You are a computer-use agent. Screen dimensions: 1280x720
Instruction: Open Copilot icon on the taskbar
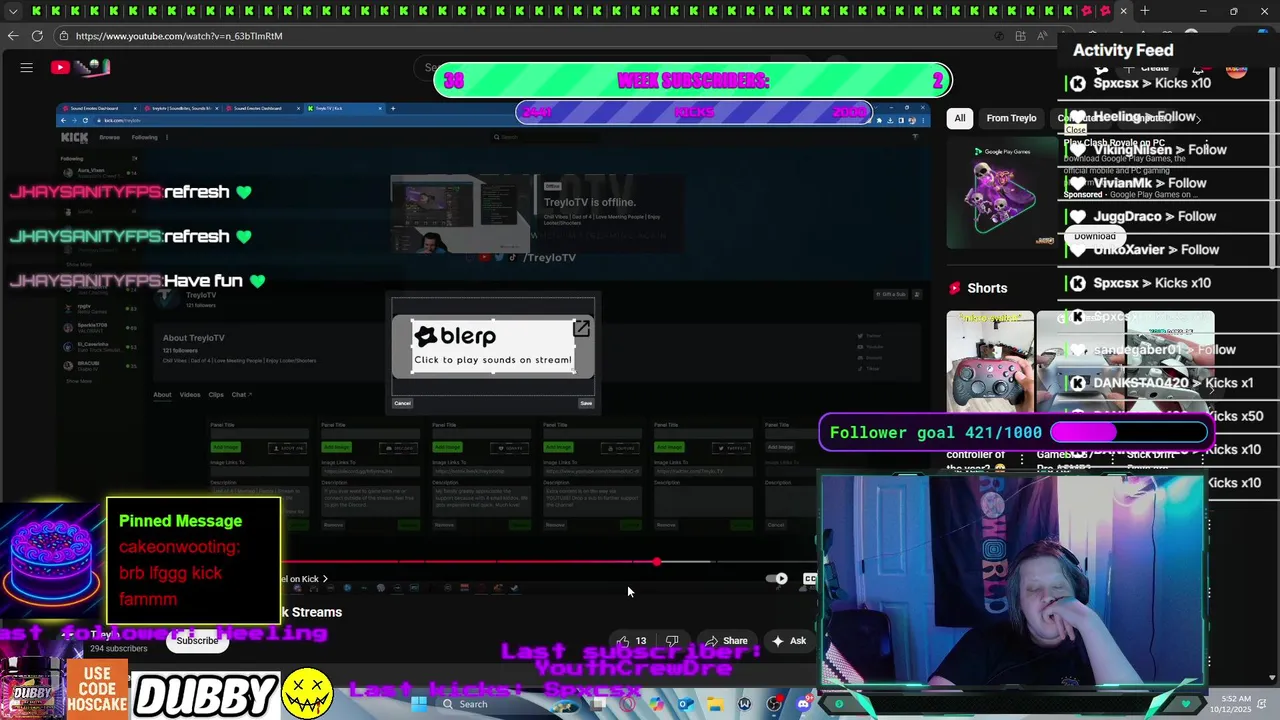click(x=656, y=704)
